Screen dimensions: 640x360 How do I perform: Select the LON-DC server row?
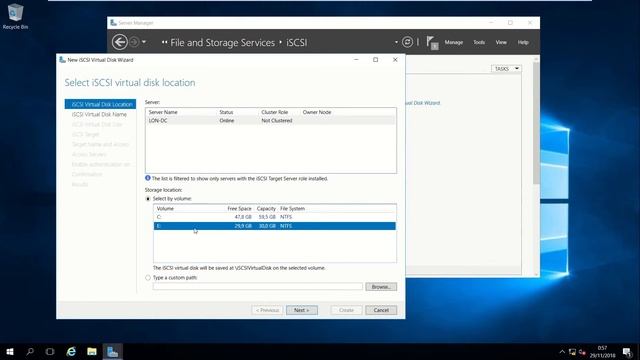pyautogui.click(x=271, y=120)
